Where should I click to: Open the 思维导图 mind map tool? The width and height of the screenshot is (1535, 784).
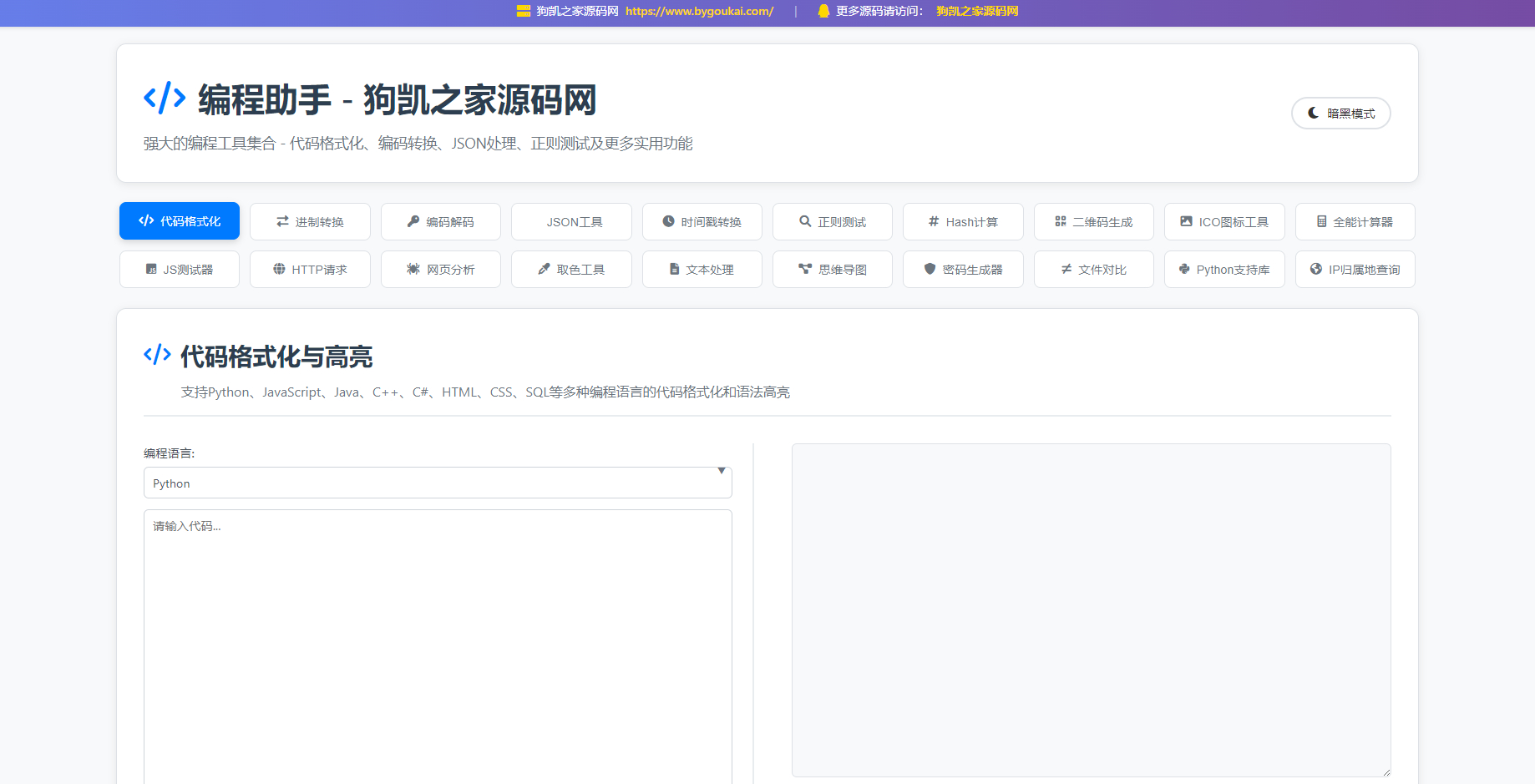(x=832, y=269)
